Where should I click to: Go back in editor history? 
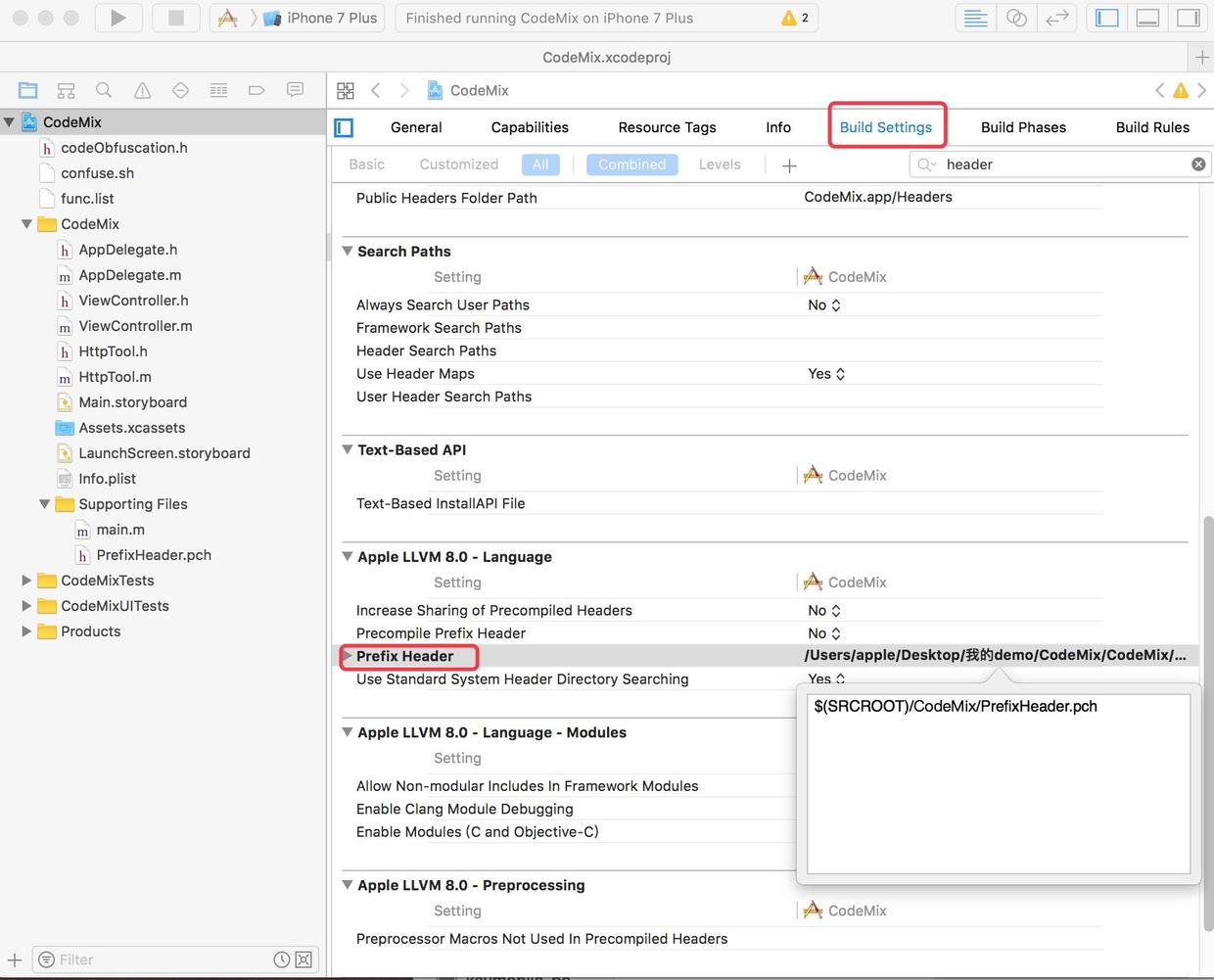pos(376,90)
